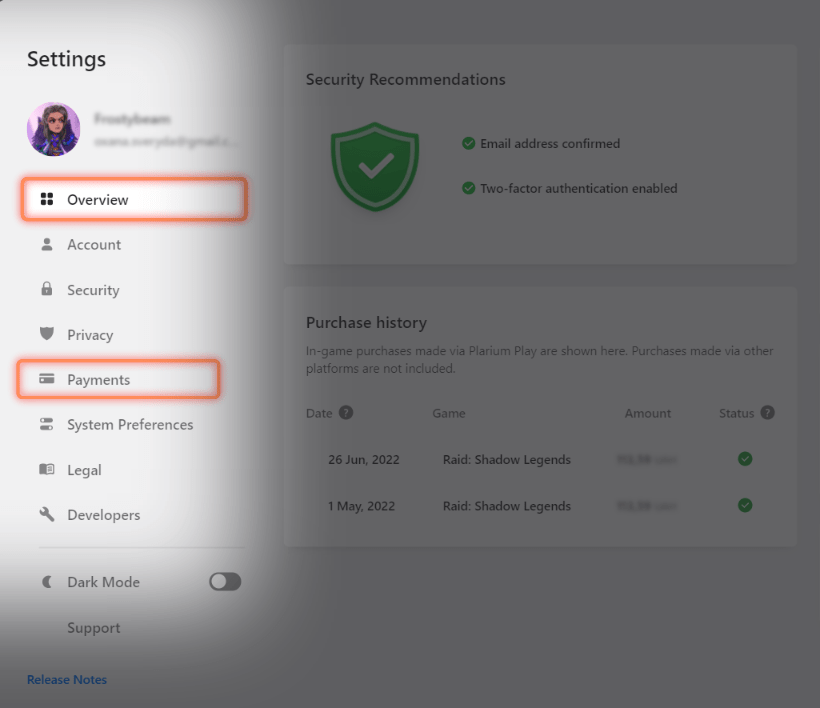Open the System Preferences section

tap(130, 425)
